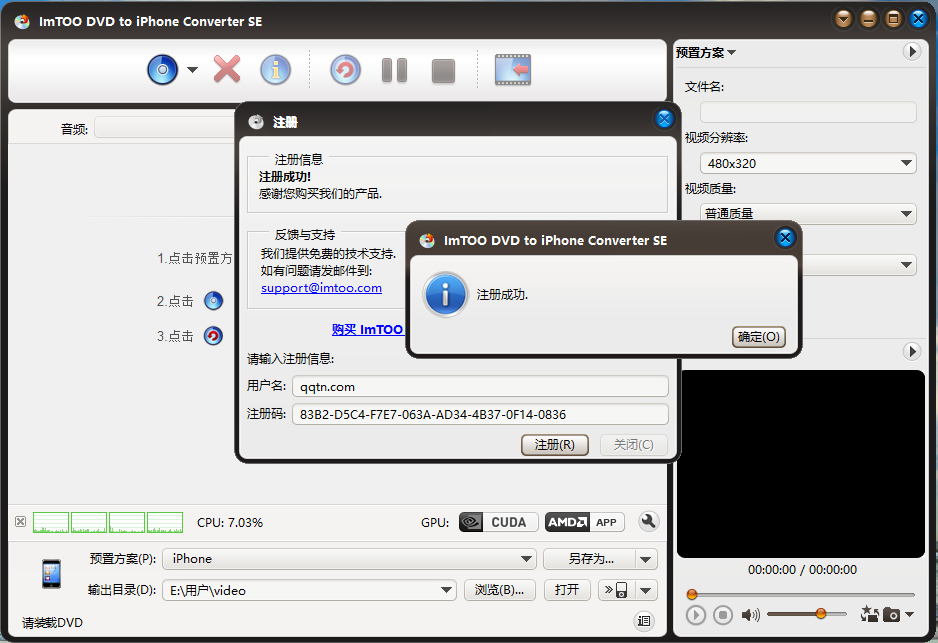Screen dimensions: 938x643
Task: Click the red X remove icon
Action: click(227, 70)
